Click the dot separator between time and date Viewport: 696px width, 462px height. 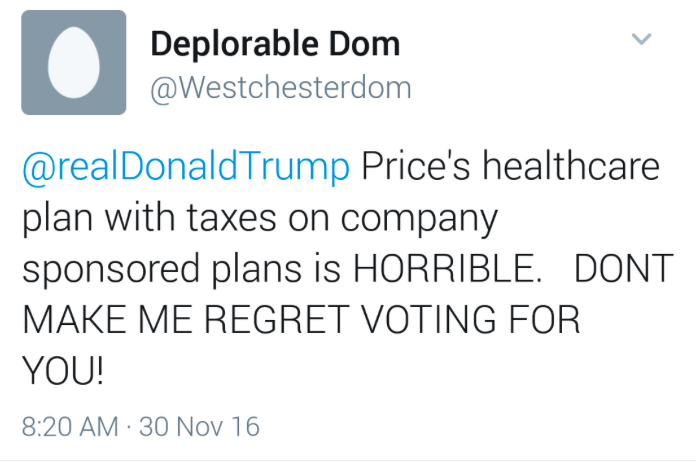point(128,427)
